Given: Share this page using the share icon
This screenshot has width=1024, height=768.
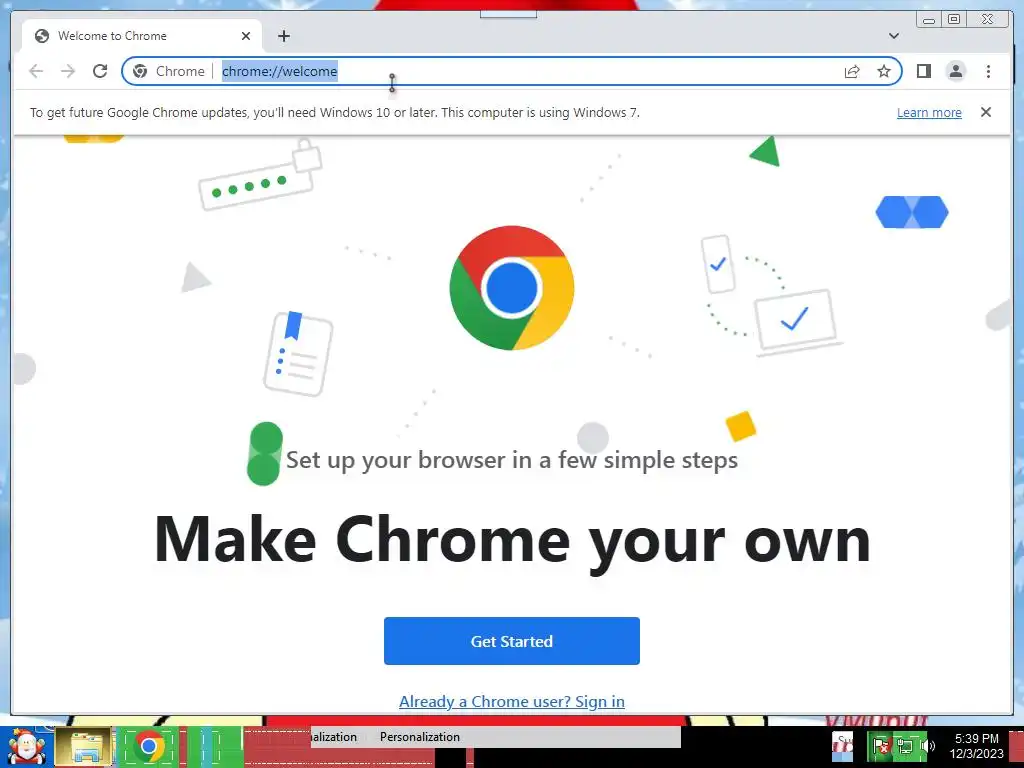Looking at the screenshot, I should (852, 71).
